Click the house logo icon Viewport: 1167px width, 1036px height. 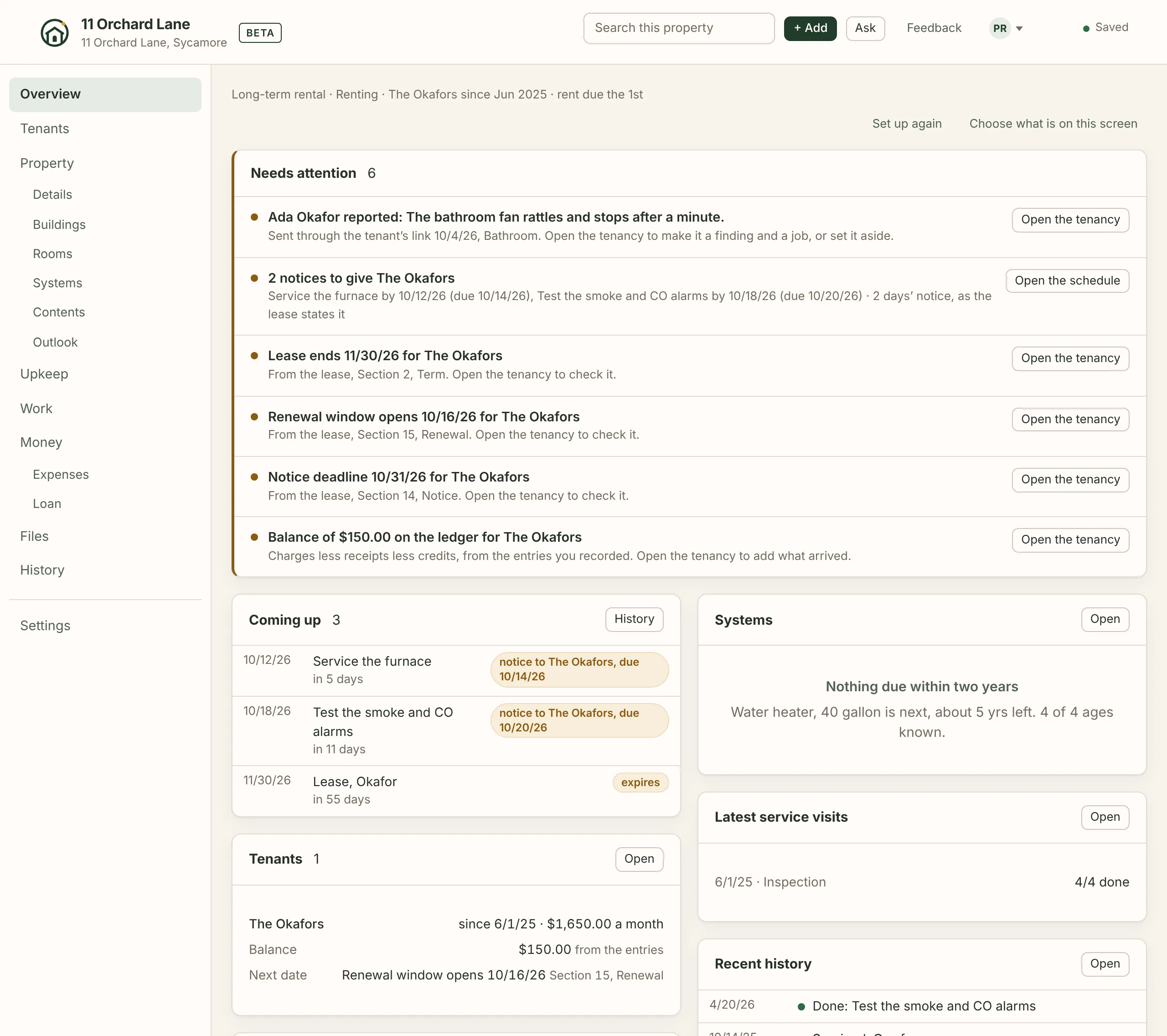(55, 32)
